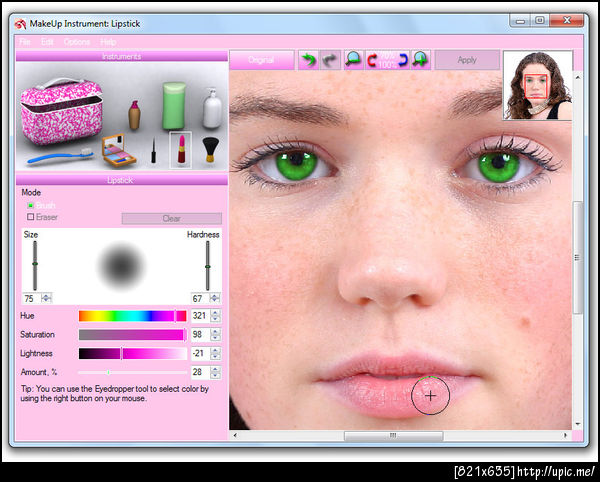Screen dimensions: 600x482
Task: Select the foundation bottle instrument
Action: tap(134, 115)
